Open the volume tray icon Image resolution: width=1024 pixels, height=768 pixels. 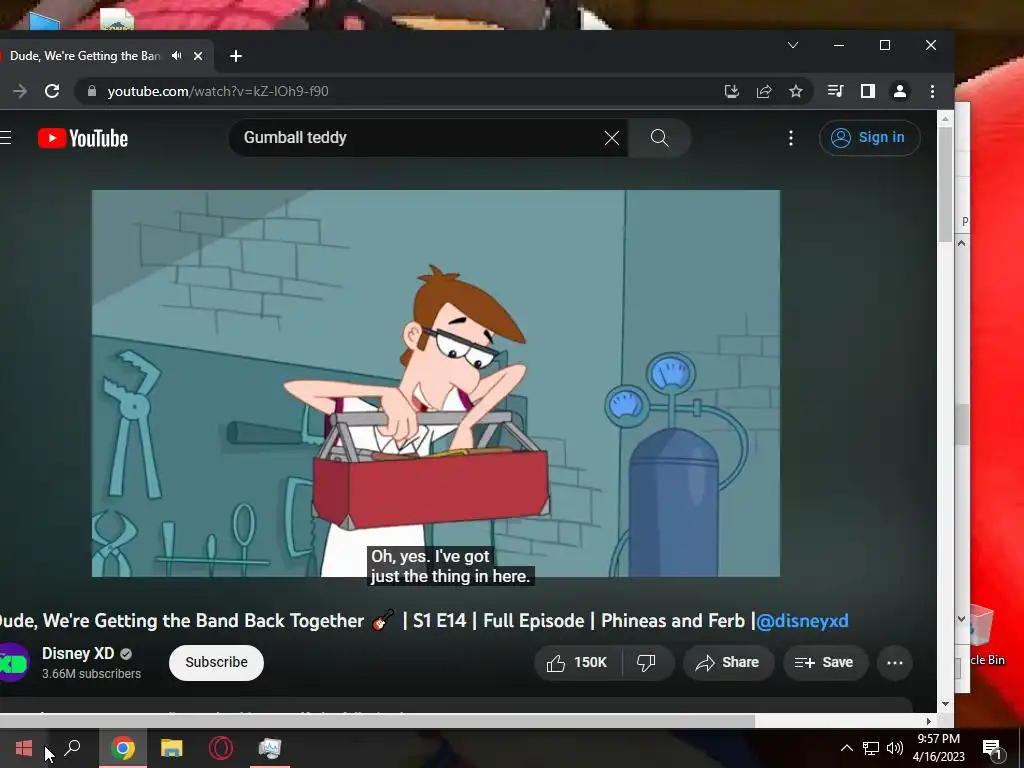(x=895, y=748)
